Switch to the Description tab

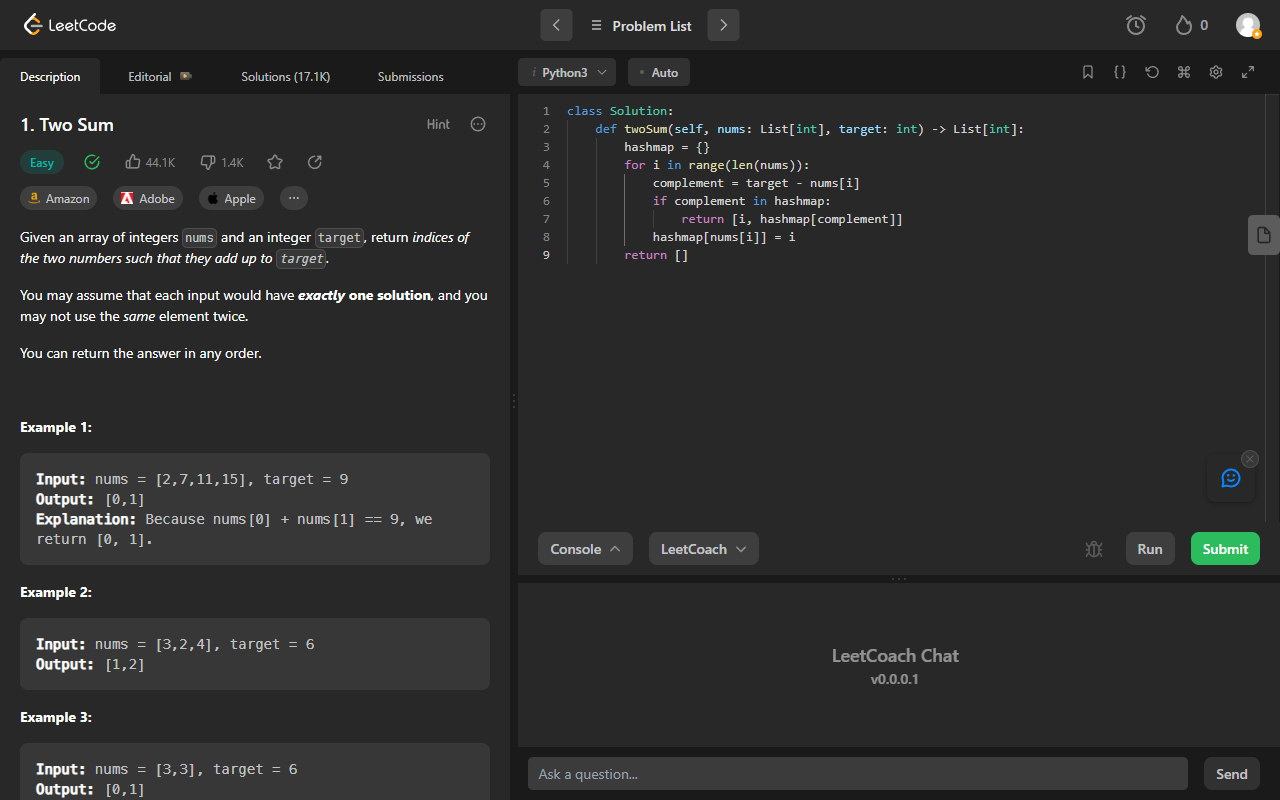click(x=50, y=76)
